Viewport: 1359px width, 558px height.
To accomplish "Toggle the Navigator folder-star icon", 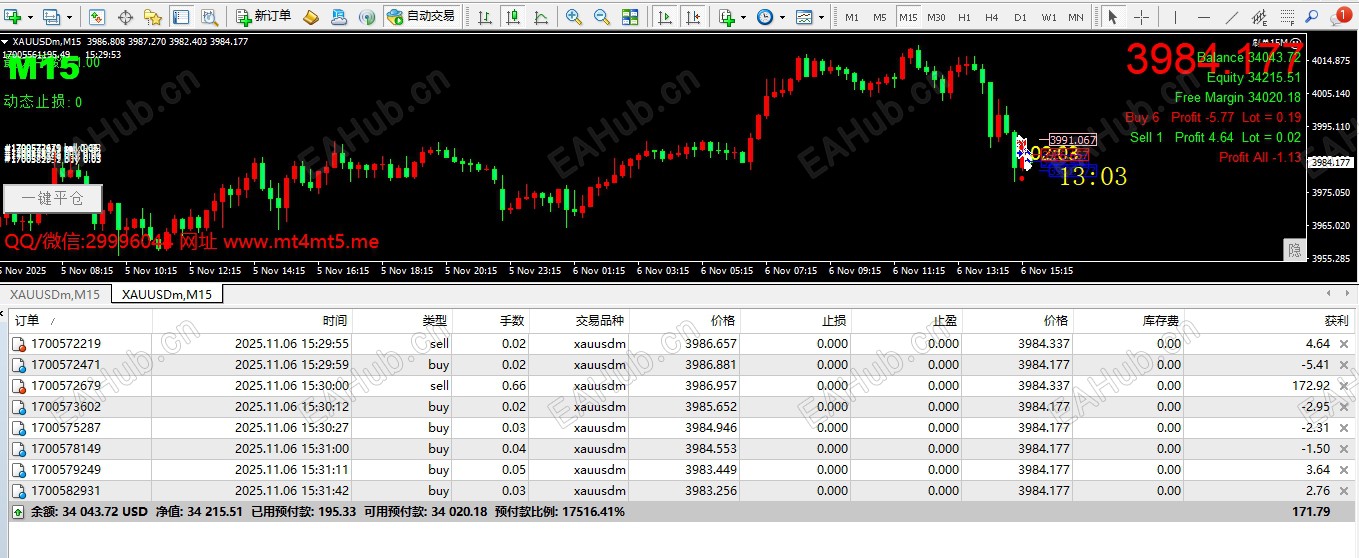I will (152, 17).
